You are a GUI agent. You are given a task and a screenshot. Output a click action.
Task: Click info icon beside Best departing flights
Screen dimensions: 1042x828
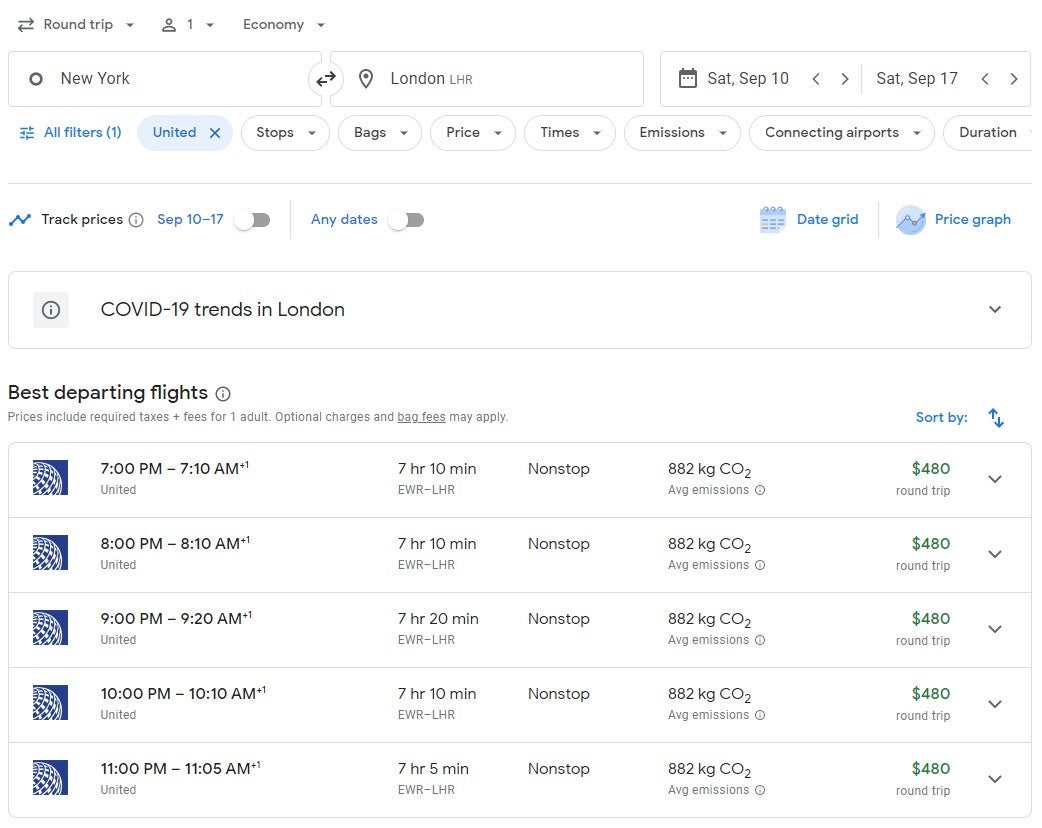(223, 394)
